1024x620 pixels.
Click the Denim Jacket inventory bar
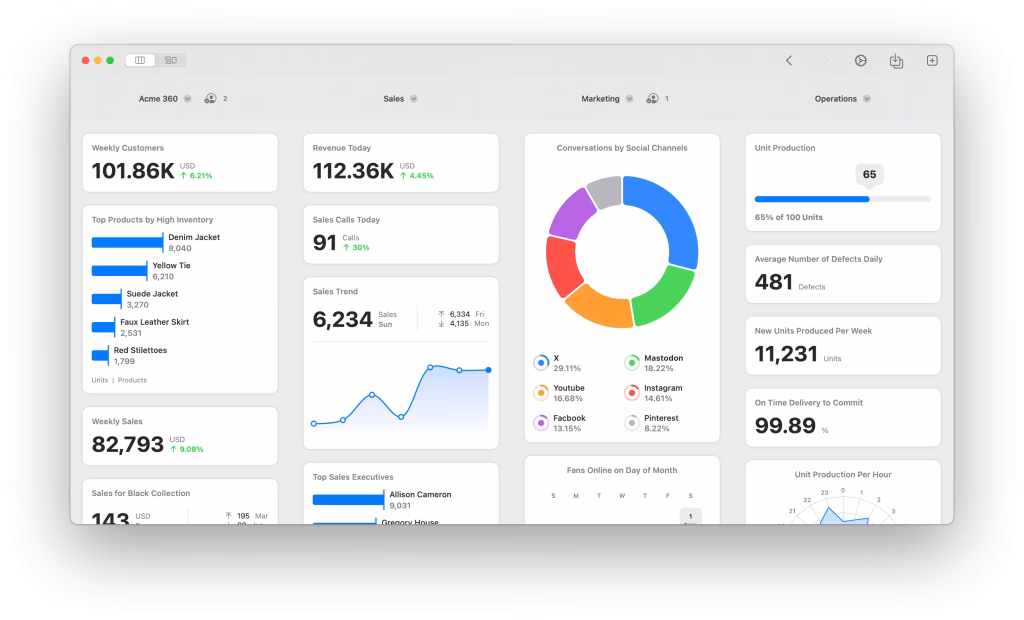click(x=127, y=242)
